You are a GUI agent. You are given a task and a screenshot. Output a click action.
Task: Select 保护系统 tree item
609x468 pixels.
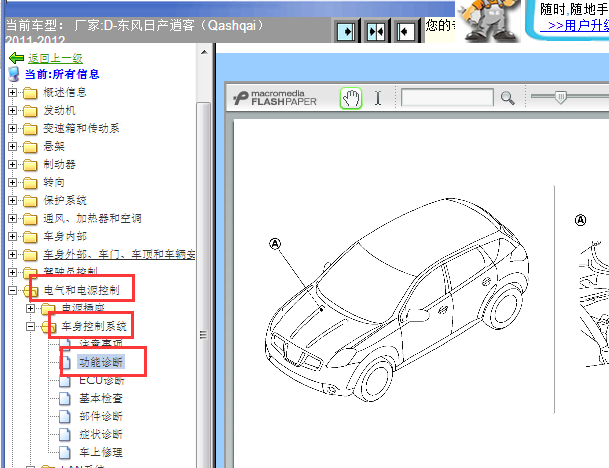64,200
